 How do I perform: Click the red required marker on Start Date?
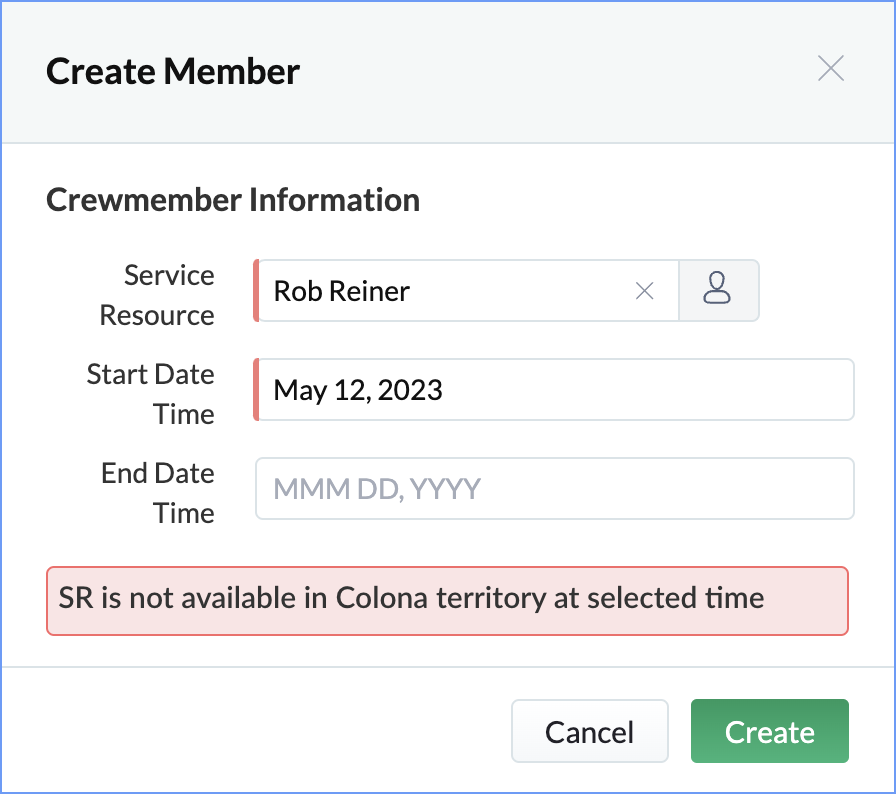256,390
